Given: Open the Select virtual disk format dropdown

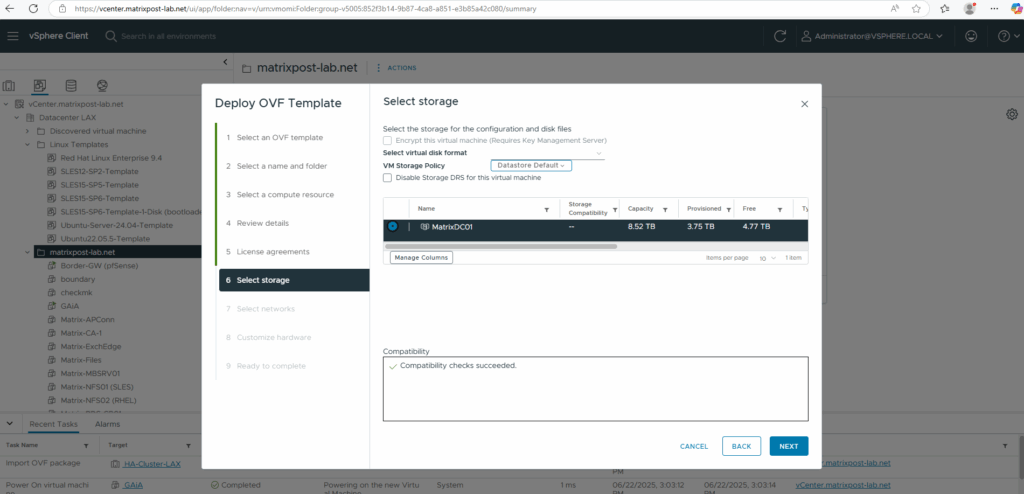Looking at the screenshot, I should tap(547, 153).
